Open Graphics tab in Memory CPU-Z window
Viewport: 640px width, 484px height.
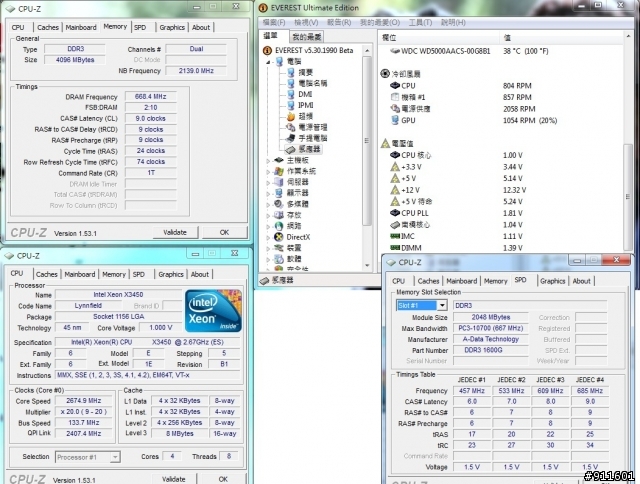tap(172, 27)
